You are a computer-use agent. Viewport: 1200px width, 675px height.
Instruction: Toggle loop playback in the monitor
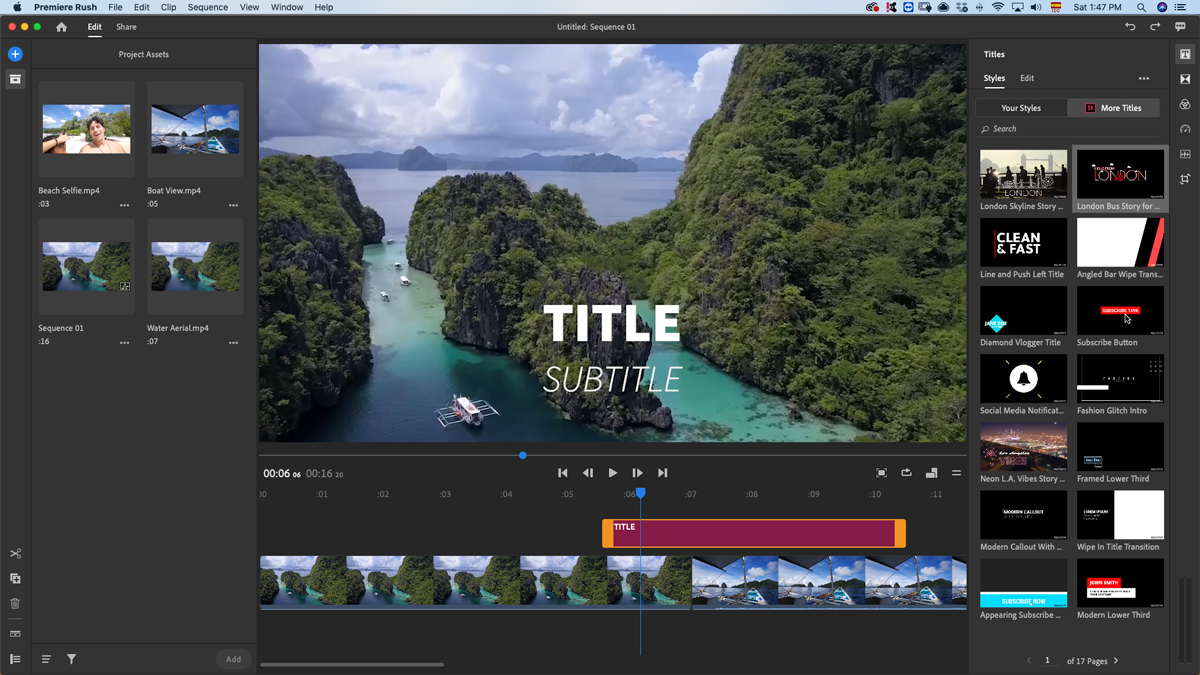tap(906, 473)
